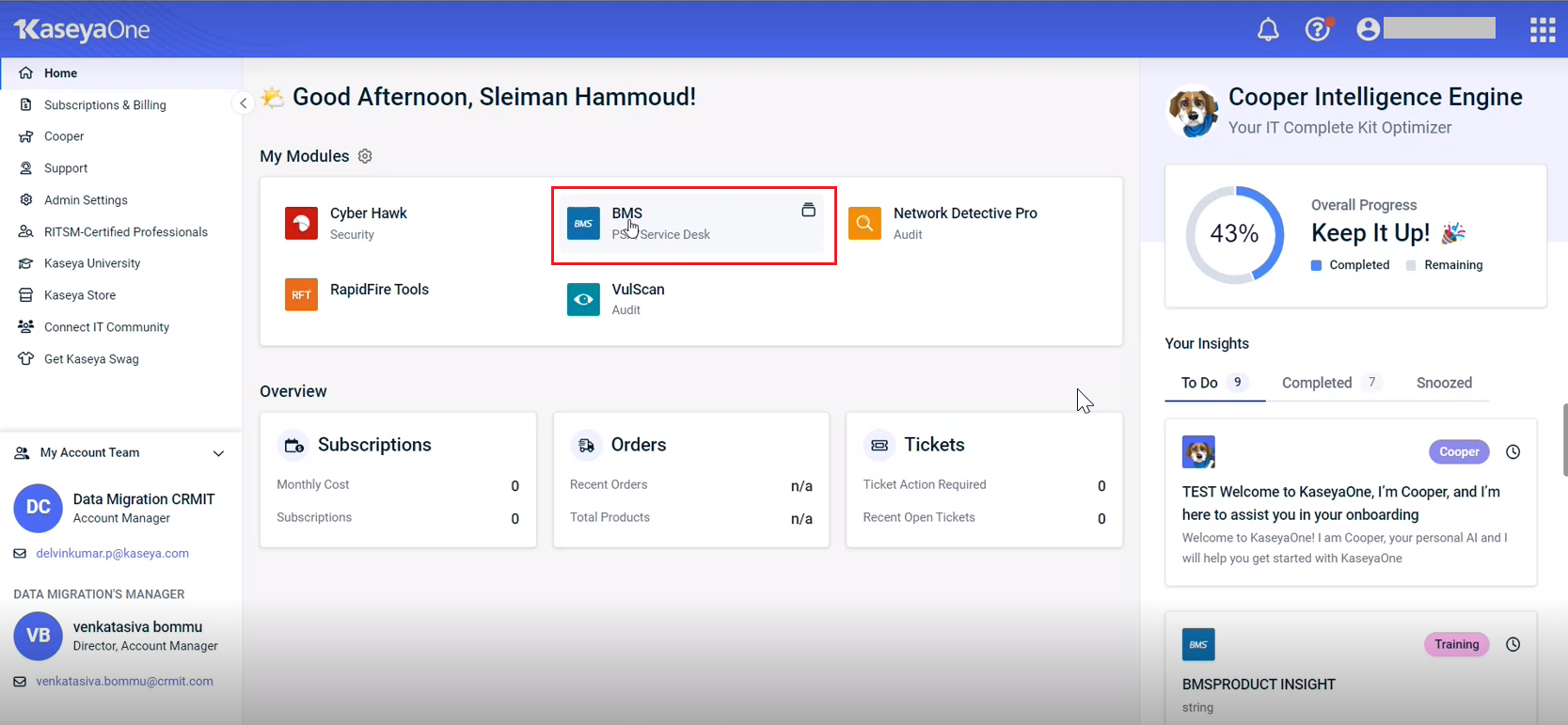The height and width of the screenshot is (725, 1568).
Task: Click the Tickets card heading
Action: (x=934, y=445)
